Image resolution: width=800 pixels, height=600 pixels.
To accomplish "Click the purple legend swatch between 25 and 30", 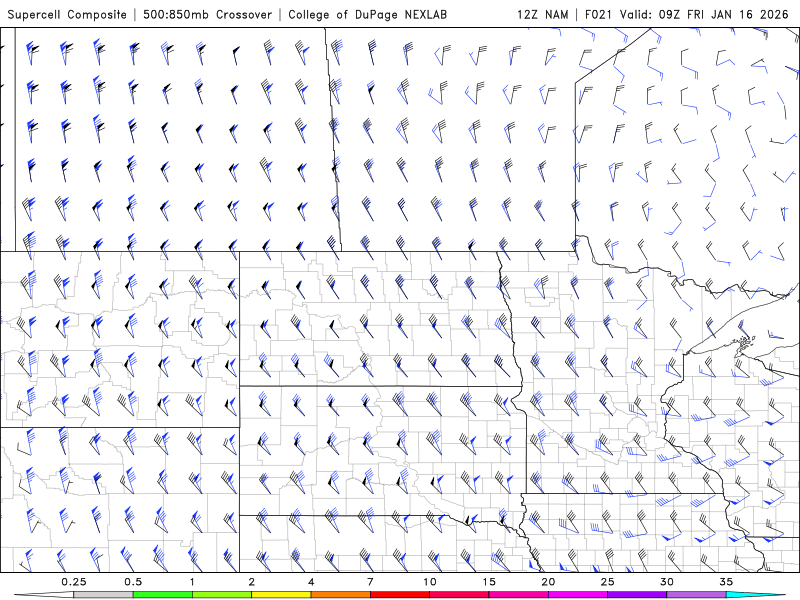I will [637, 595].
